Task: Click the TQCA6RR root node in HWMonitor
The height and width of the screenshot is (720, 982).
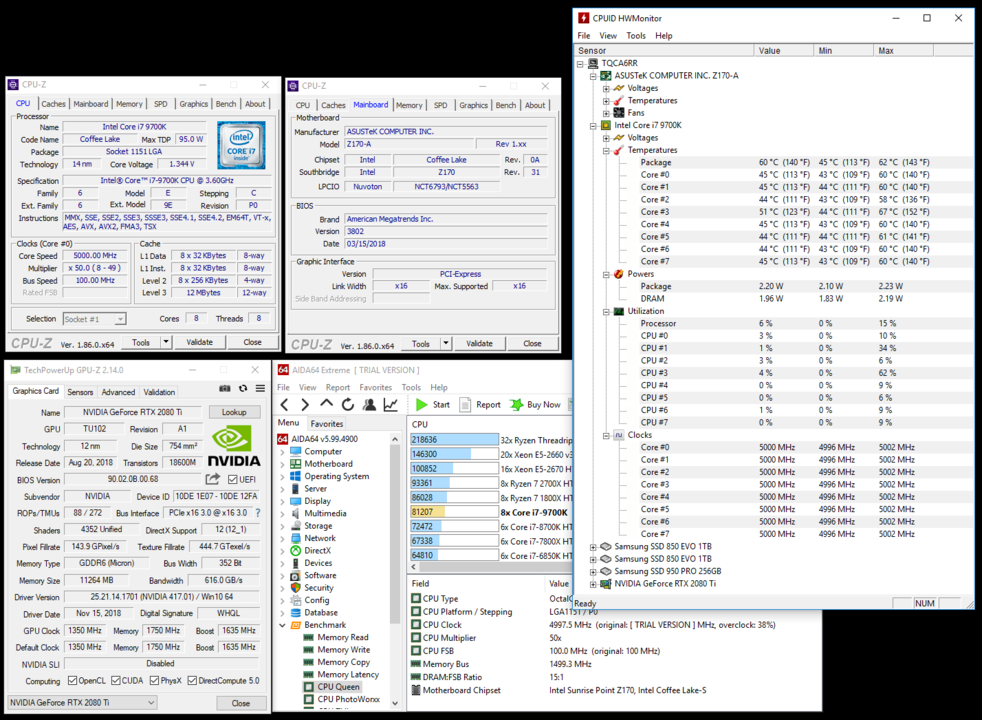Action: pos(619,63)
